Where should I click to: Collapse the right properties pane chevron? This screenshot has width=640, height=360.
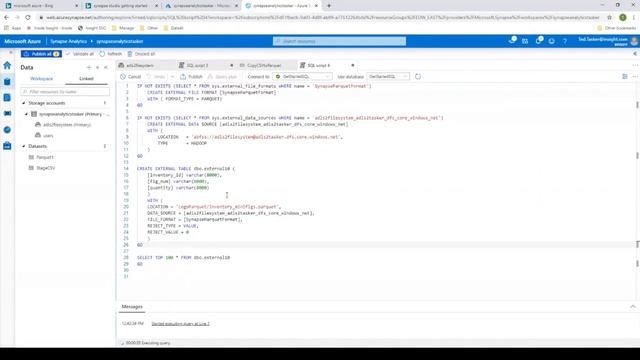pos(635,53)
